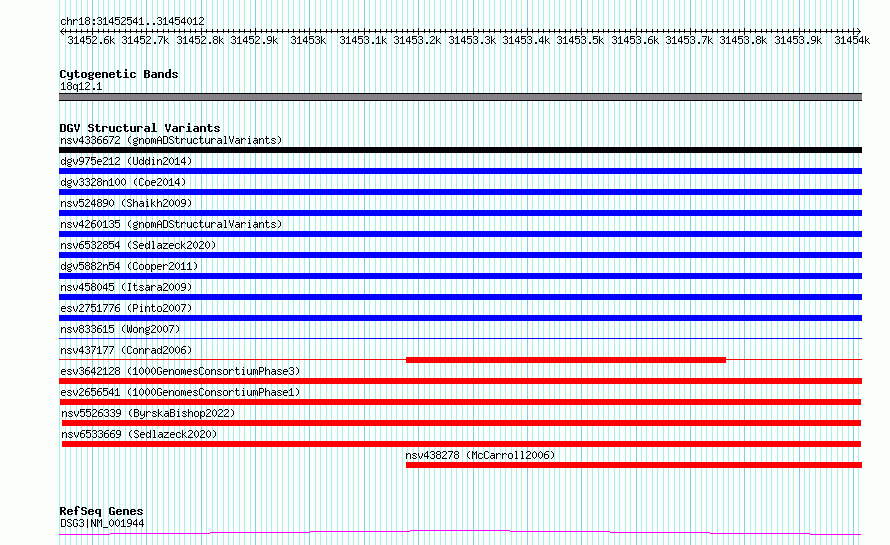Open variant esv2656541 (1000GenomesConsortiumPhase1) label
The image size is (890, 545).
[x=180, y=392]
